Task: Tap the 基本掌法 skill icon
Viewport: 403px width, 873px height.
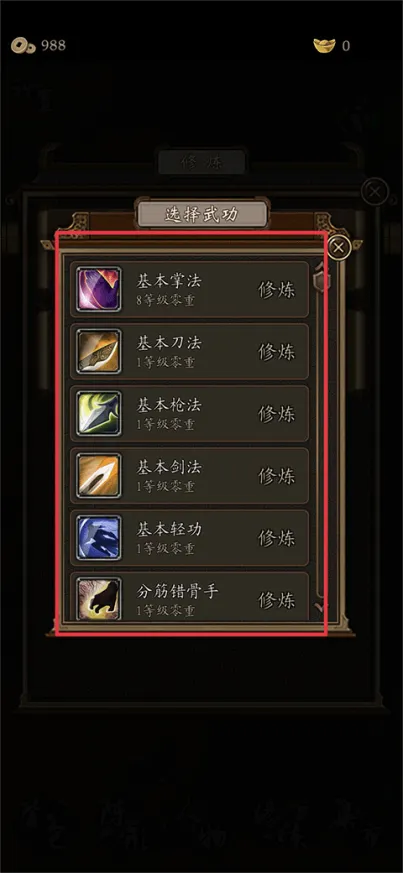Action: tap(99, 289)
